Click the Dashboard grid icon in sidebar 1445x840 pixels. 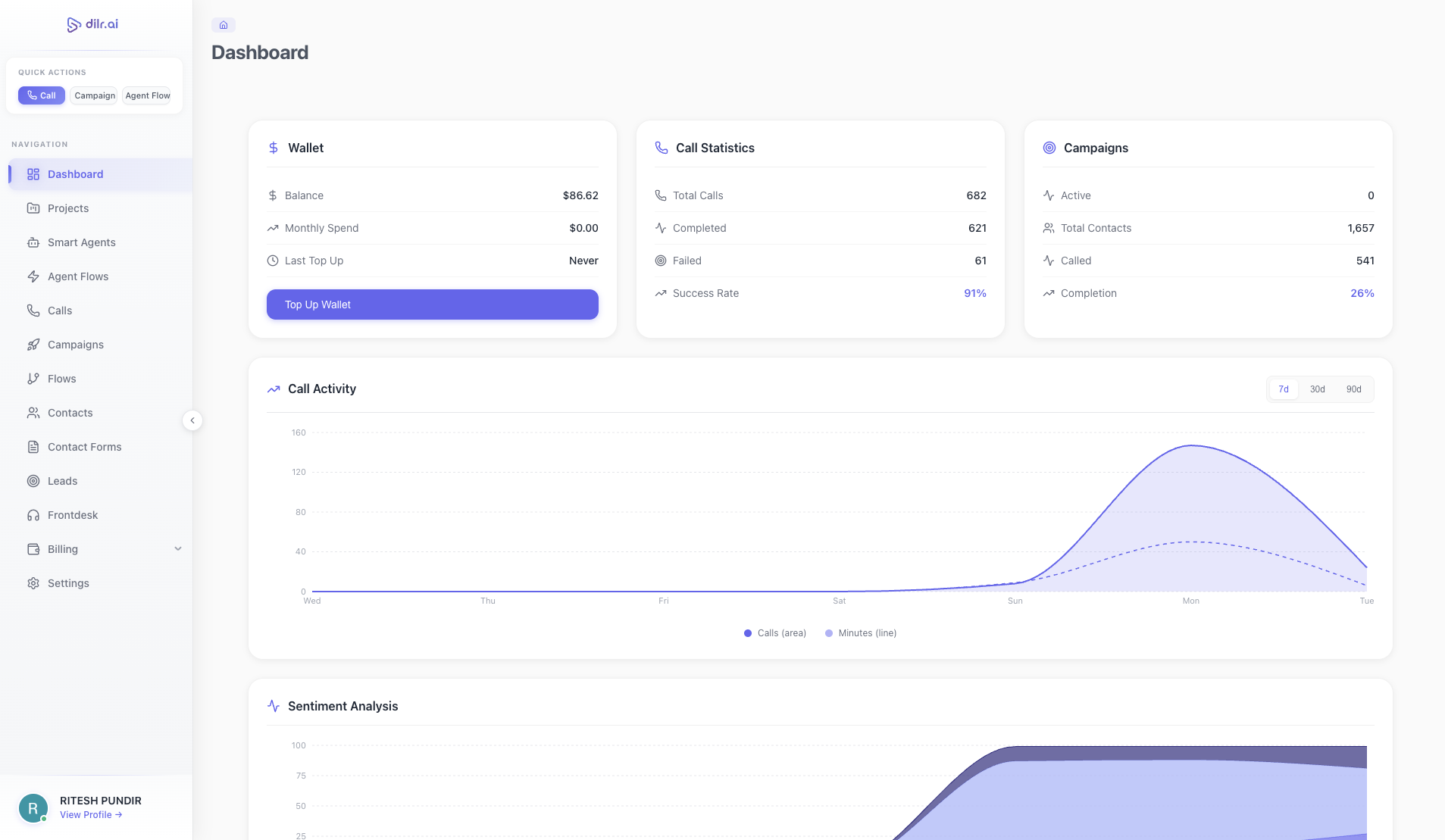(33, 174)
